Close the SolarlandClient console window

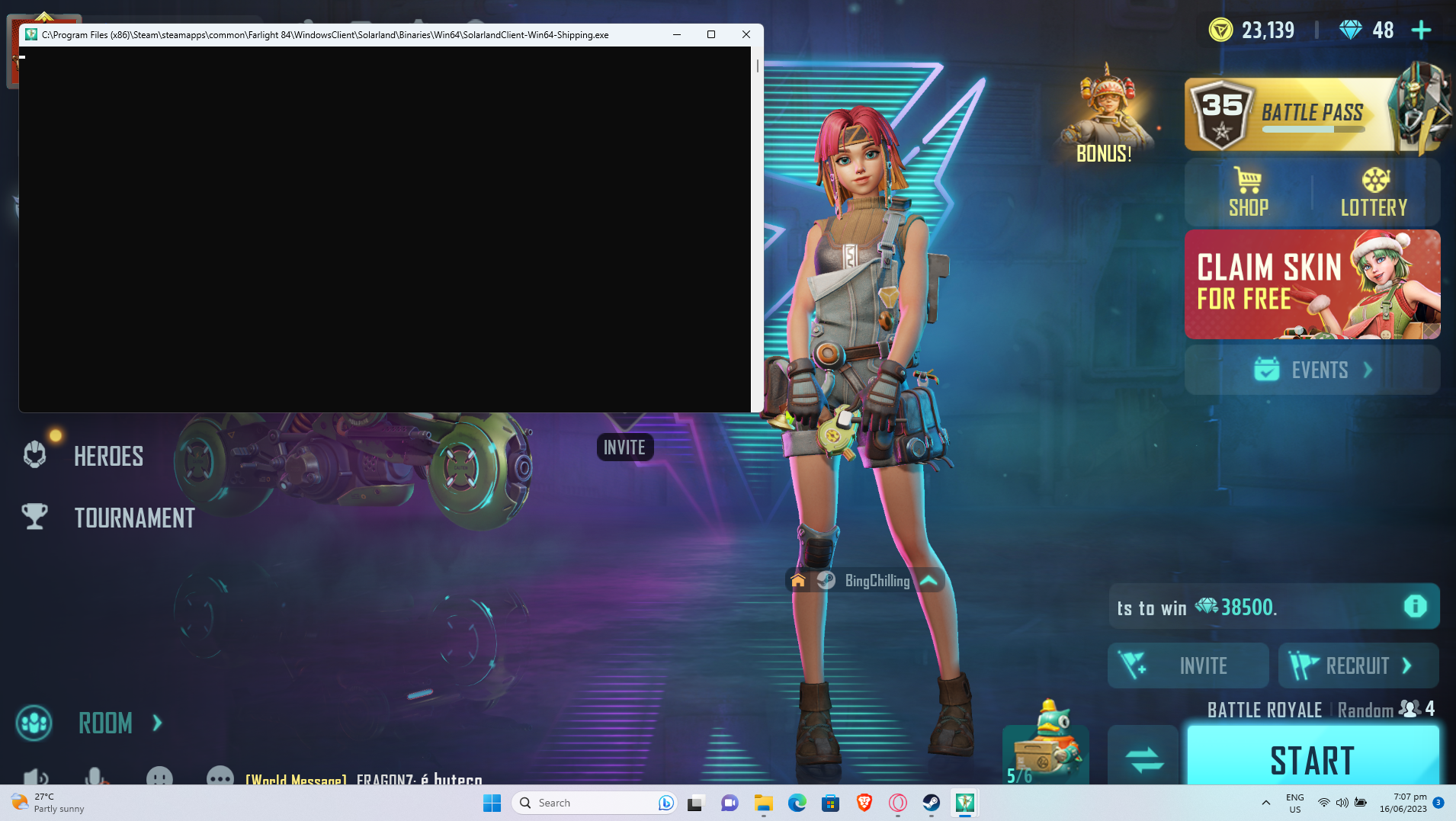tap(746, 34)
